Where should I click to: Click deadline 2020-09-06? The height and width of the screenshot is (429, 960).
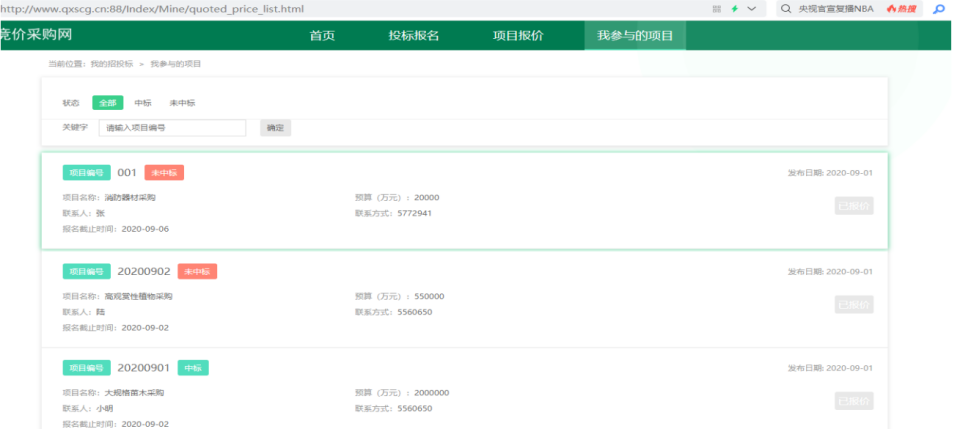(145, 229)
